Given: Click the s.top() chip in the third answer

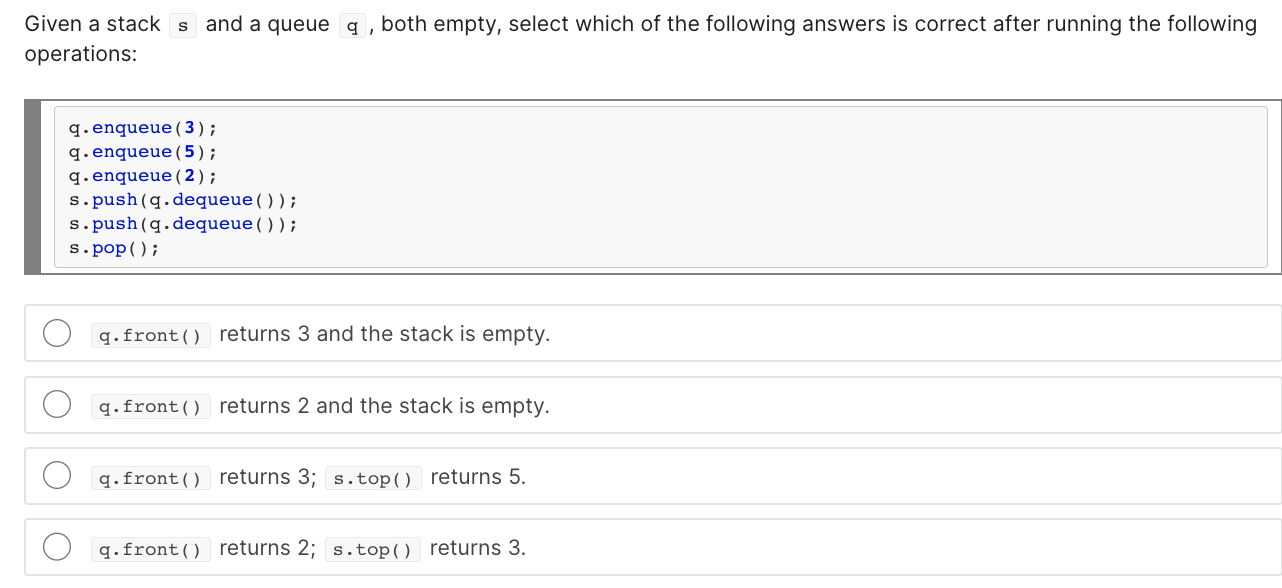Looking at the screenshot, I should tap(373, 478).
